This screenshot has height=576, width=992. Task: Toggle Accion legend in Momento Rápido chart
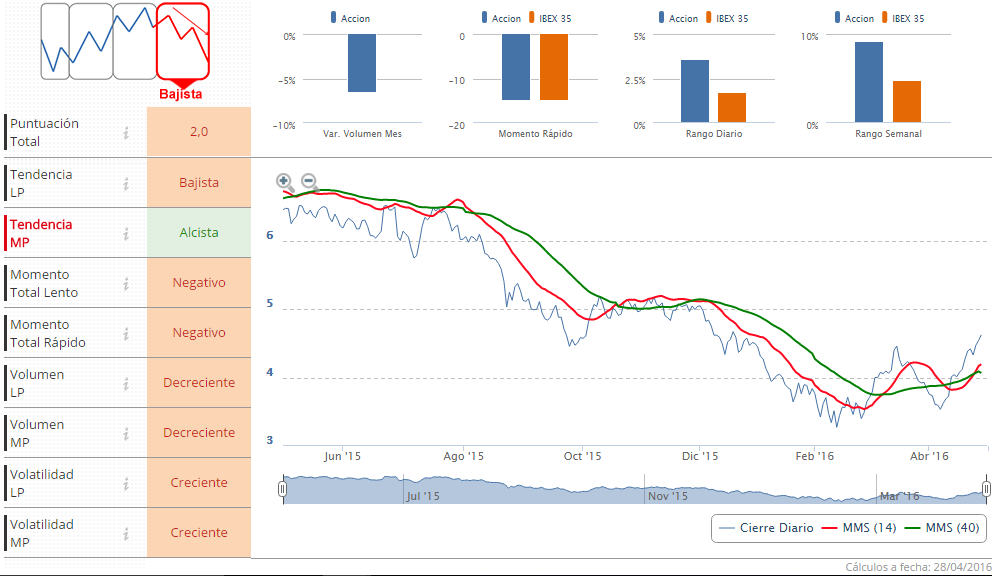point(501,18)
